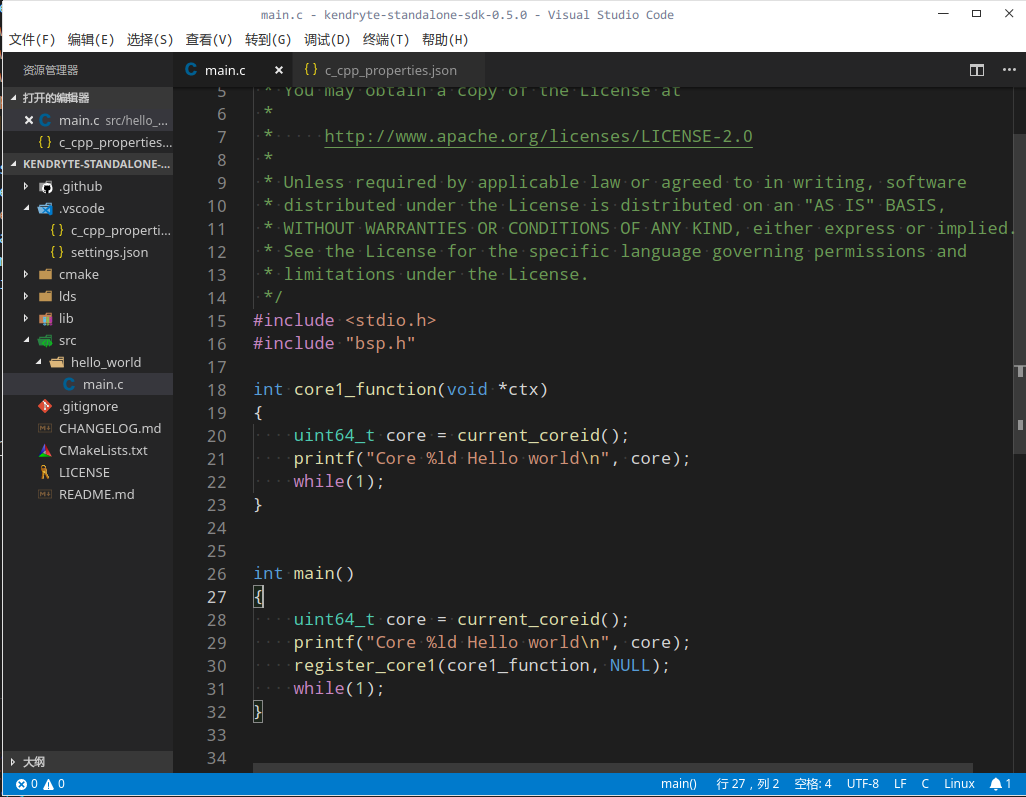This screenshot has width=1026, height=797.
Task: Click the Apache license URL link
Action: (x=538, y=136)
